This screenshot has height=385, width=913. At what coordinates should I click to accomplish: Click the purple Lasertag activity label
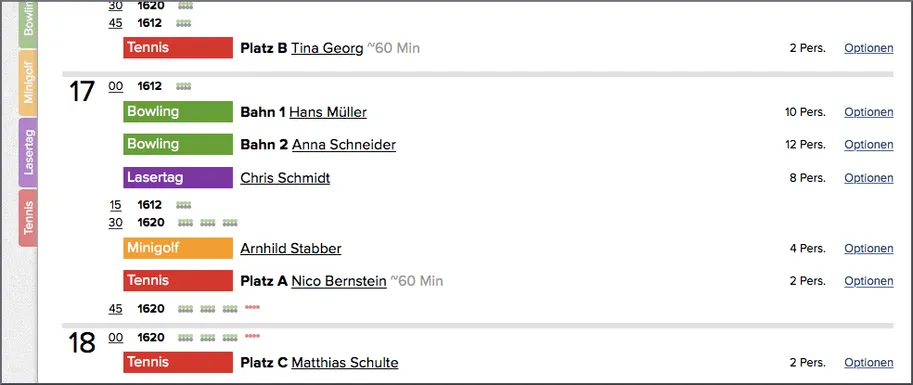[x=178, y=178]
